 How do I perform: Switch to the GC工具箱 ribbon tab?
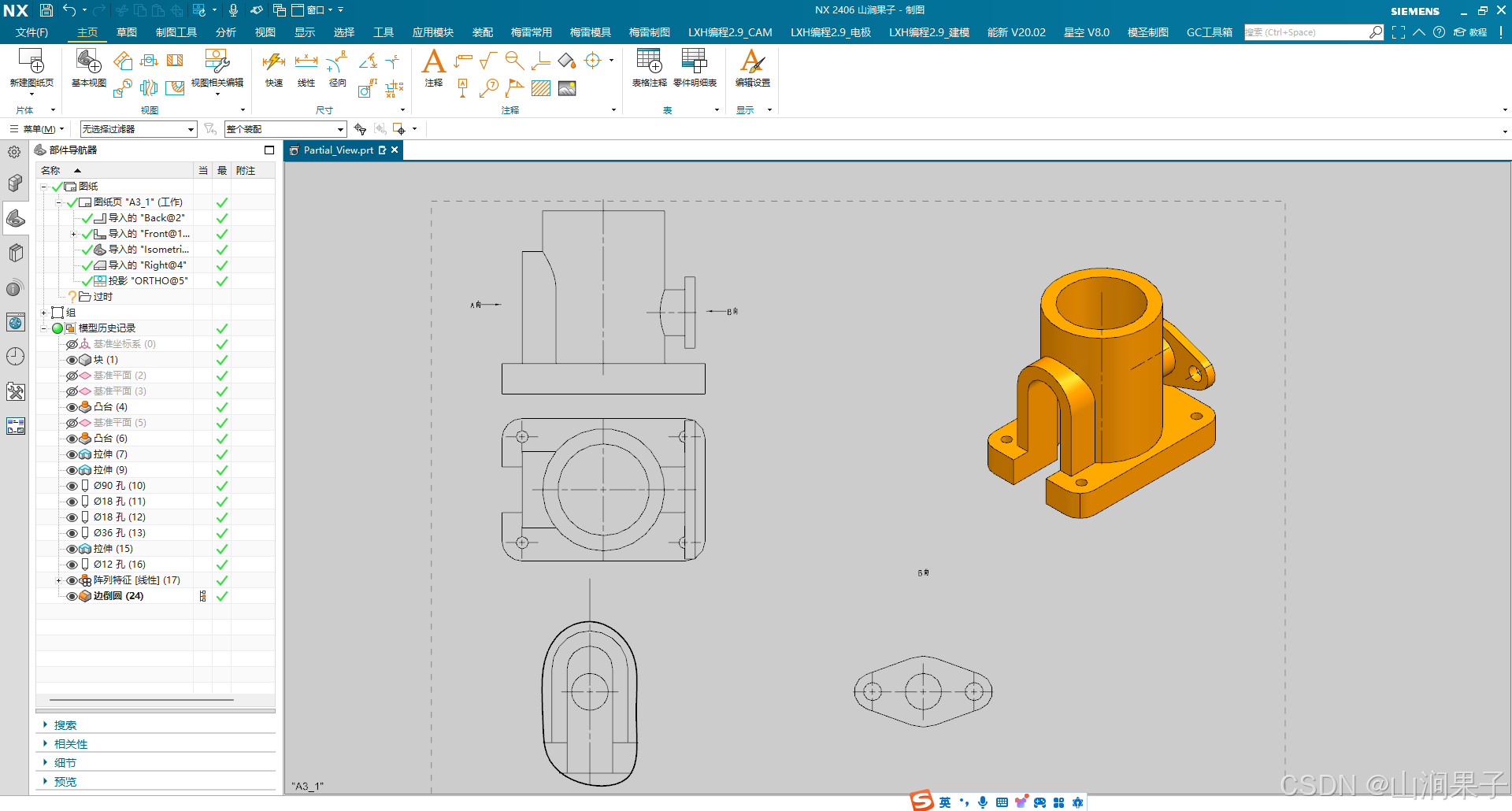[x=1210, y=32]
